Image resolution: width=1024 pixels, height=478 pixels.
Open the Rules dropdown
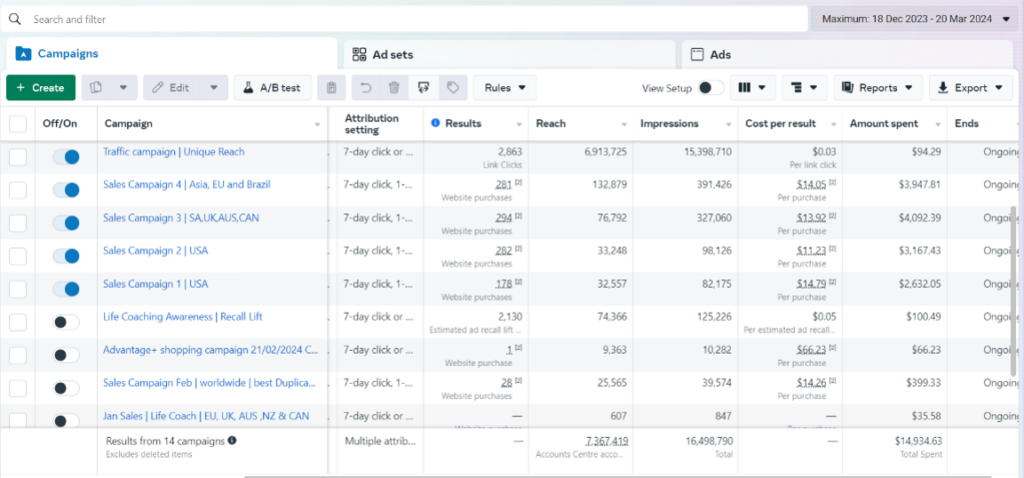[504, 88]
